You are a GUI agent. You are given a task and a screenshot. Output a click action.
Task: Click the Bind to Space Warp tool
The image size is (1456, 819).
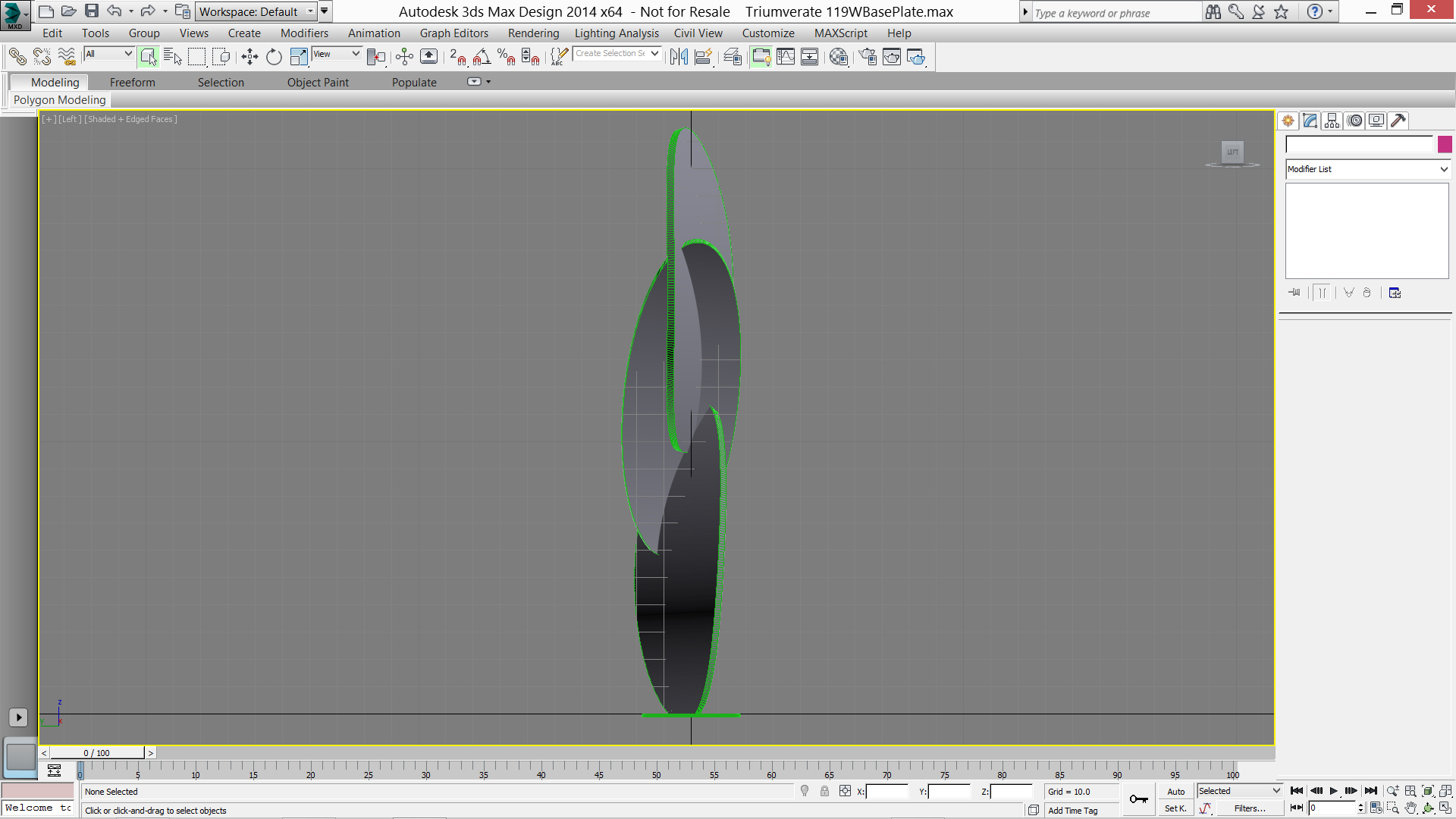pyautogui.click(x=67, y=57)
